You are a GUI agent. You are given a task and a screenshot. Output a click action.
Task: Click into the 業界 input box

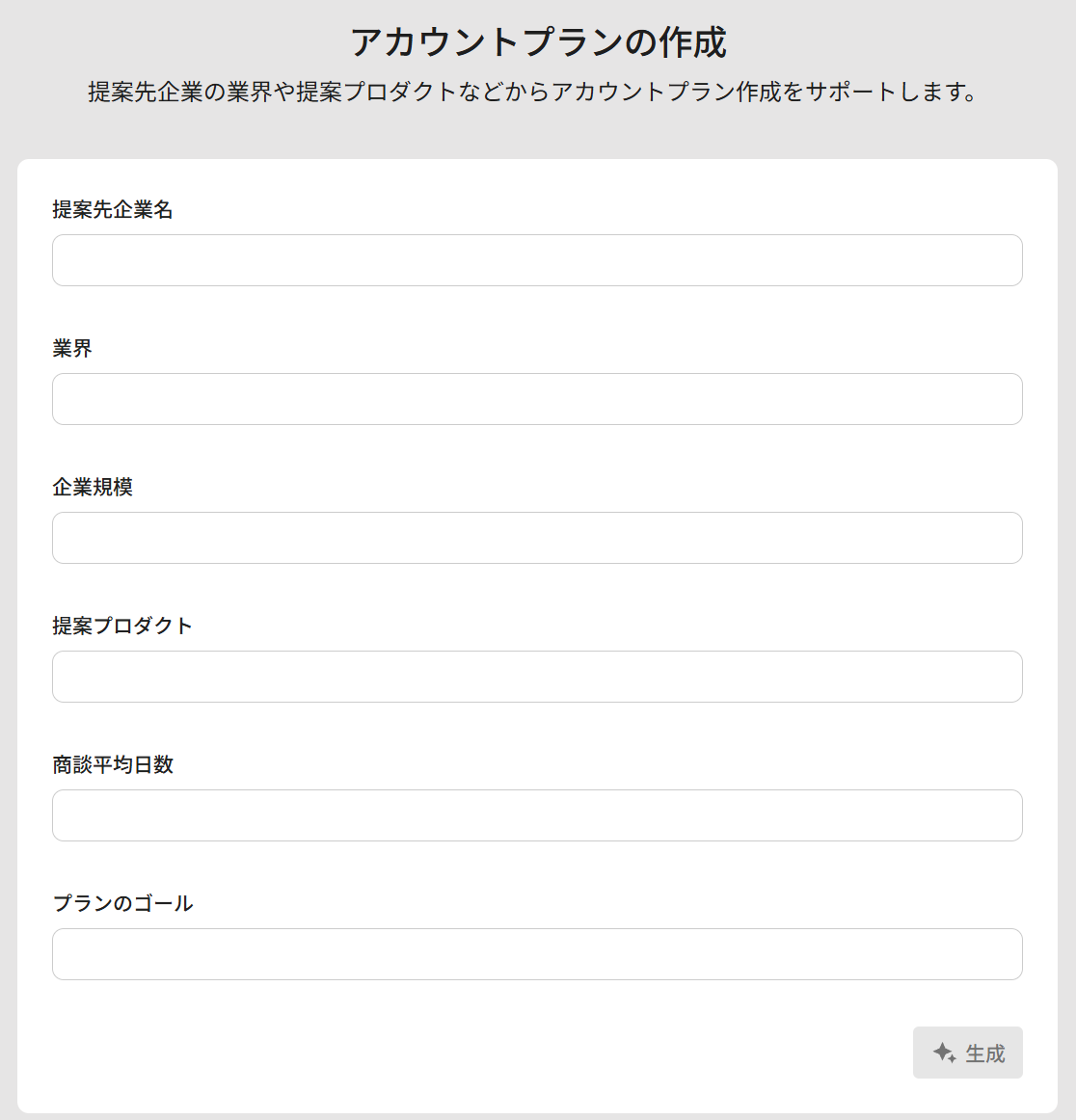[537, 399]
